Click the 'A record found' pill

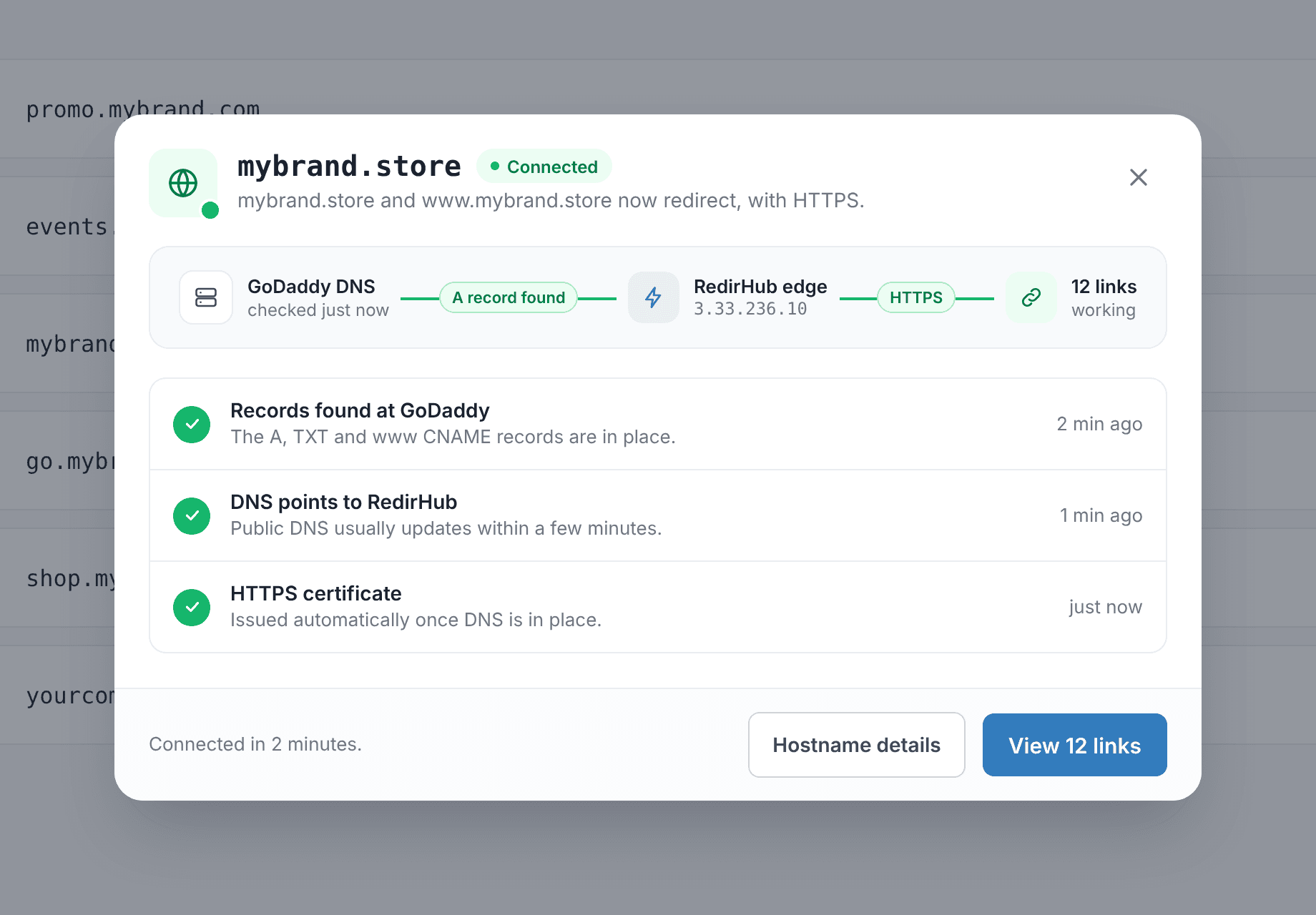click(509, 297)
